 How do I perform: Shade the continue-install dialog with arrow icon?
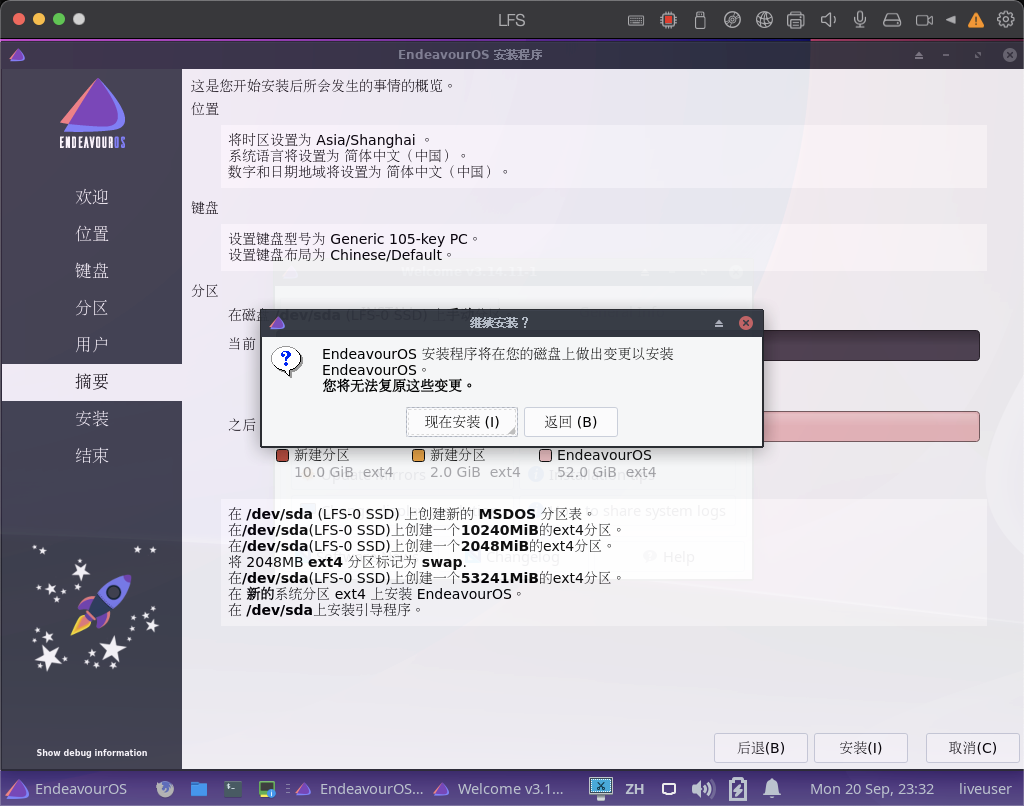click(719, 323)
